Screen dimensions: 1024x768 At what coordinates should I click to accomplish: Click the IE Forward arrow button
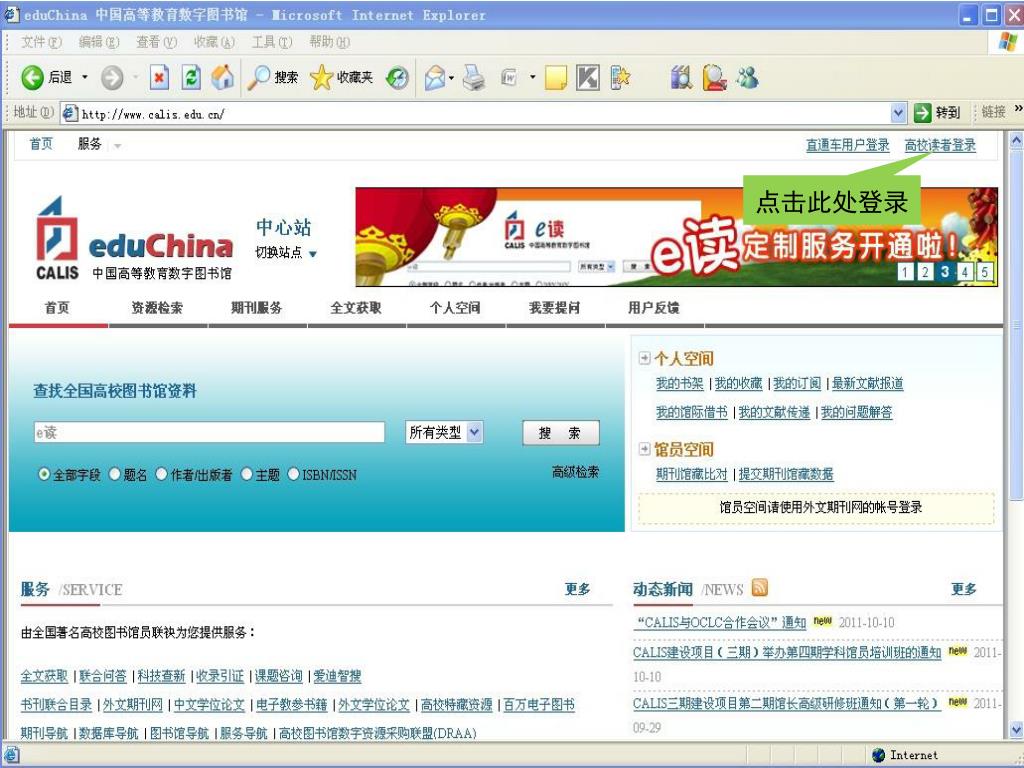tap(112, 78)
